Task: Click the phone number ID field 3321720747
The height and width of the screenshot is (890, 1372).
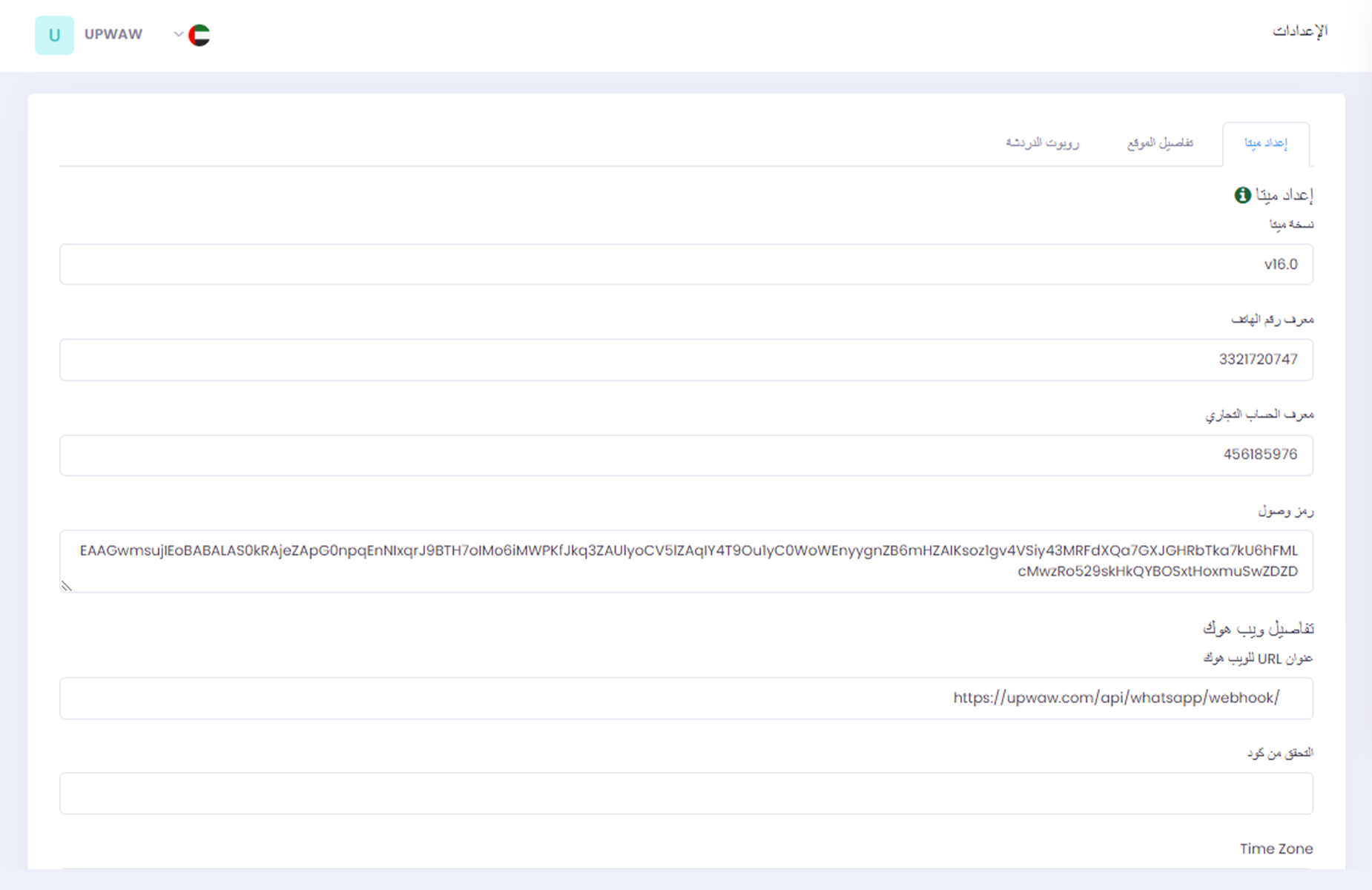Action: click(x=686, y=360)
